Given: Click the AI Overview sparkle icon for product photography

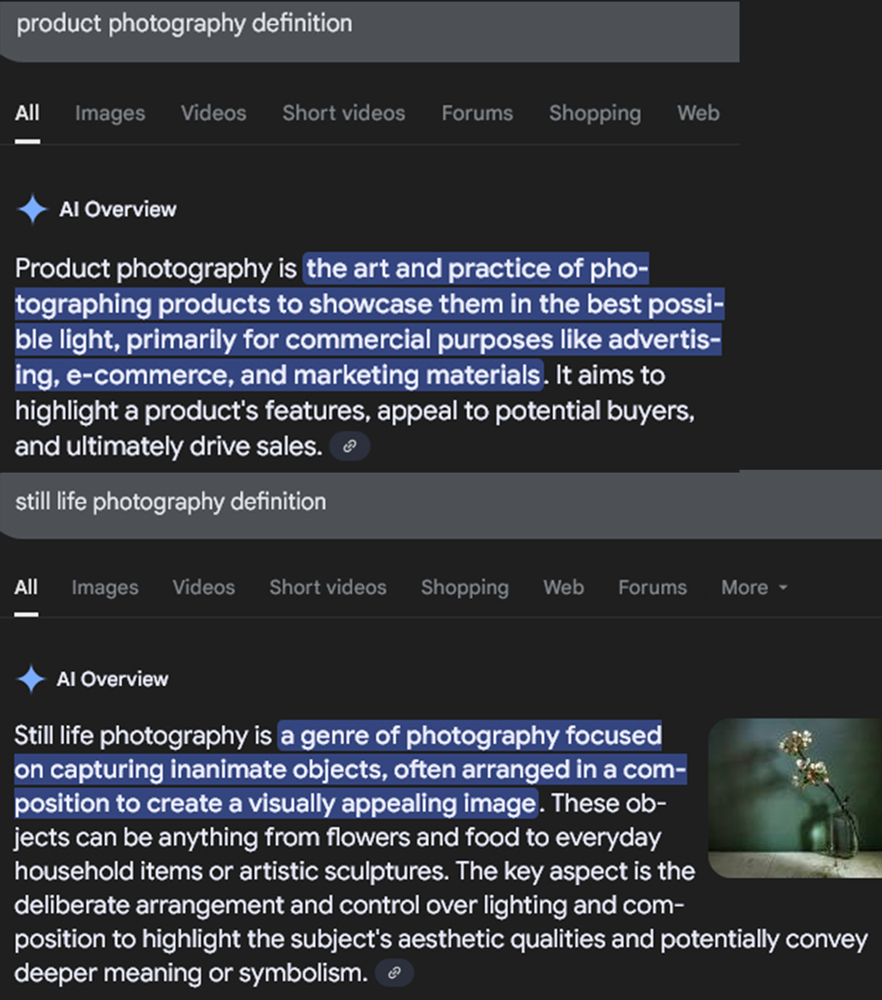Looking at the screenshot, I should (32, 209).
